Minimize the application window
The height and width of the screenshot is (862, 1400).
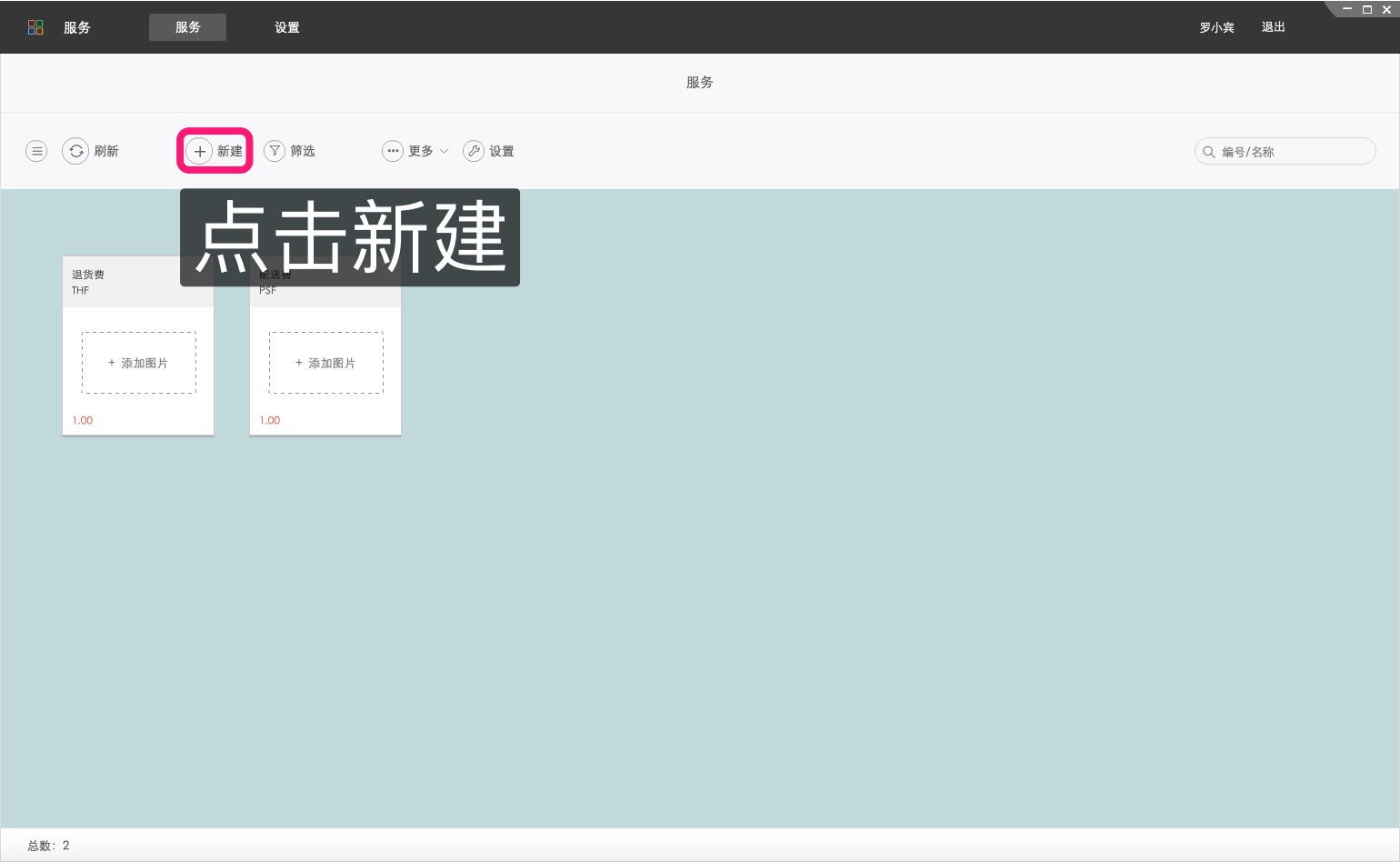[x=1347, y=9]
